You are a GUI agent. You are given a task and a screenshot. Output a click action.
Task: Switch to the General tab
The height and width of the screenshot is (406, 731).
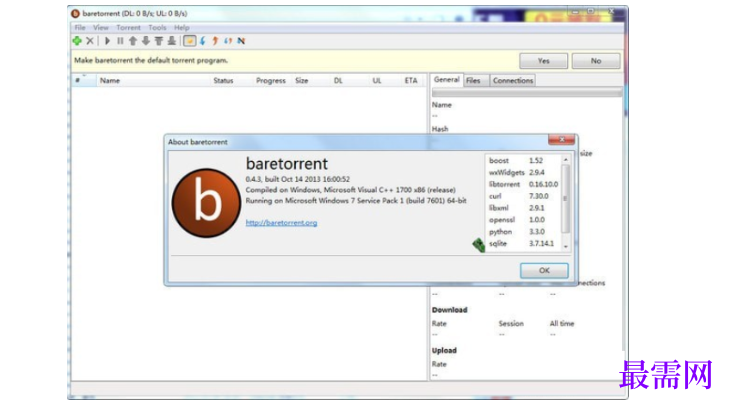pos(447,80)
